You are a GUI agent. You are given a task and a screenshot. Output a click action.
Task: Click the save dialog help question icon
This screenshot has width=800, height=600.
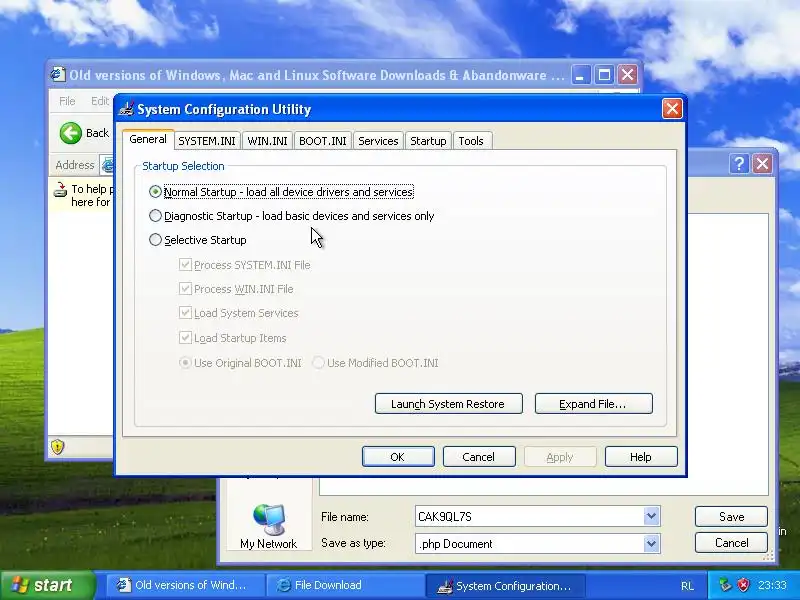739,164
